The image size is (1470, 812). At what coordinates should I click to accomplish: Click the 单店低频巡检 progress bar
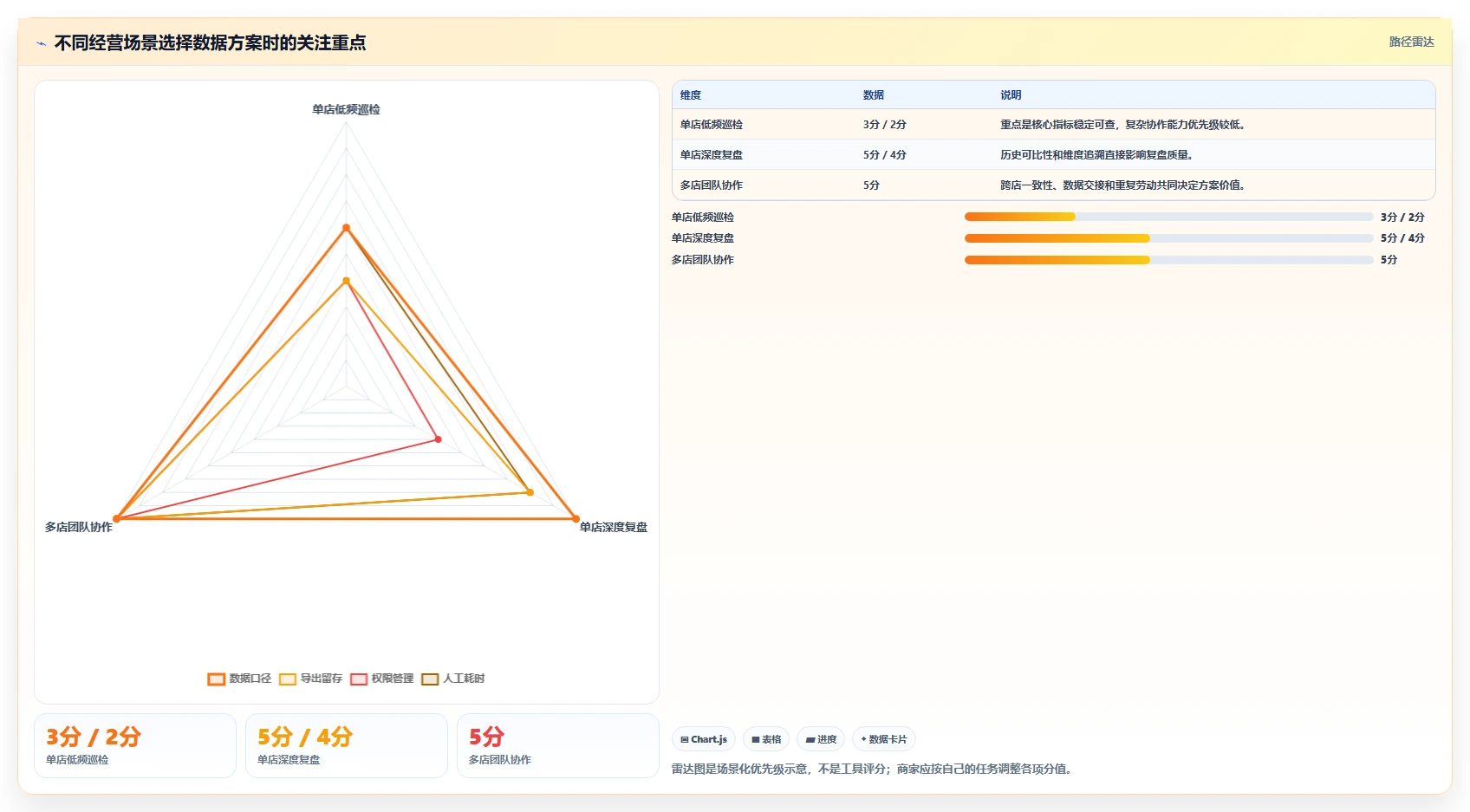1168,217
